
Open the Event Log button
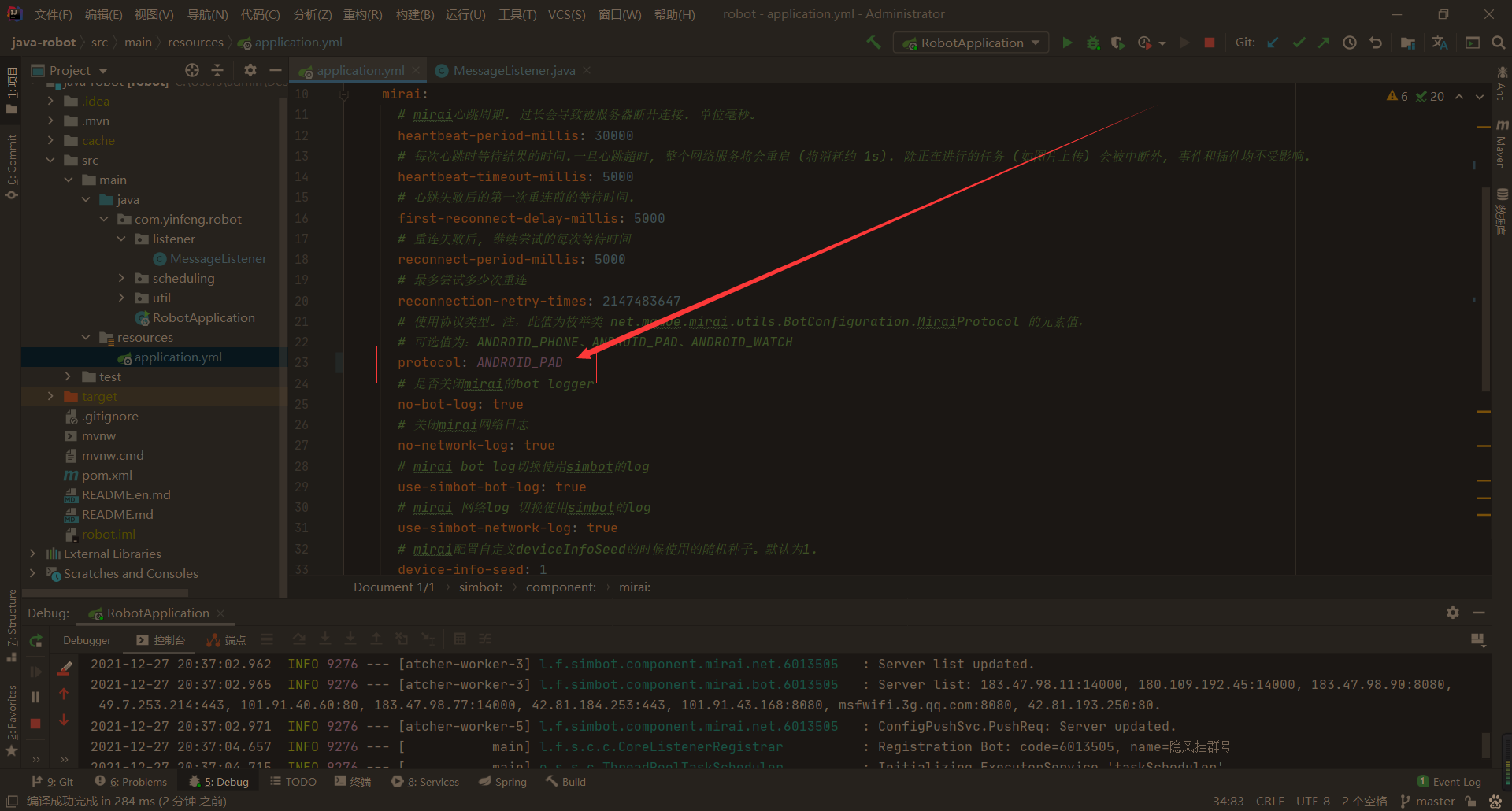[1449, 782]
